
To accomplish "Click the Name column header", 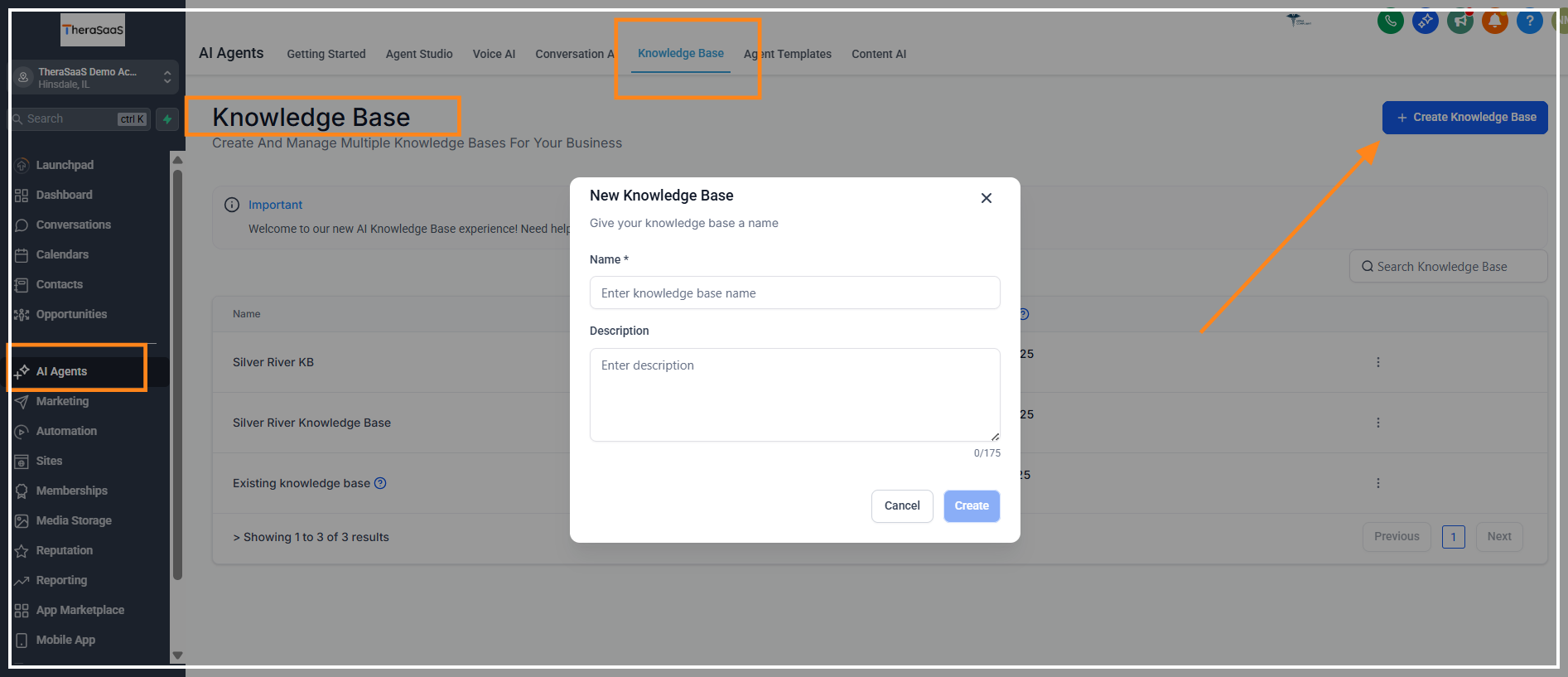I will [x=246, y=314].
